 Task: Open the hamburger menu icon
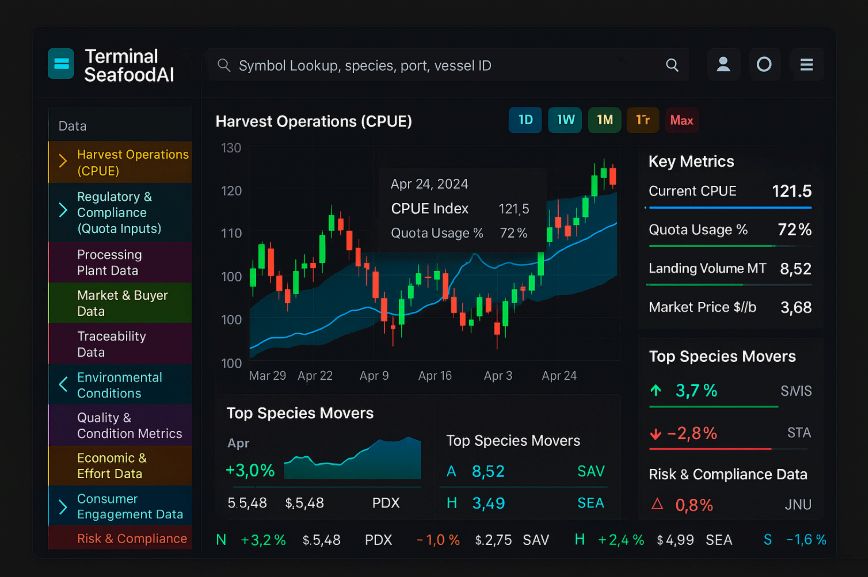click(x=806, y=64)
